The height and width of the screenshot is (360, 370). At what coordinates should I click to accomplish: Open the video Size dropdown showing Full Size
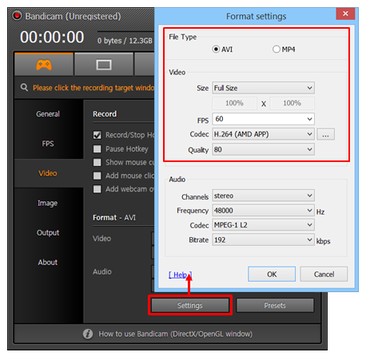point(263,88)
